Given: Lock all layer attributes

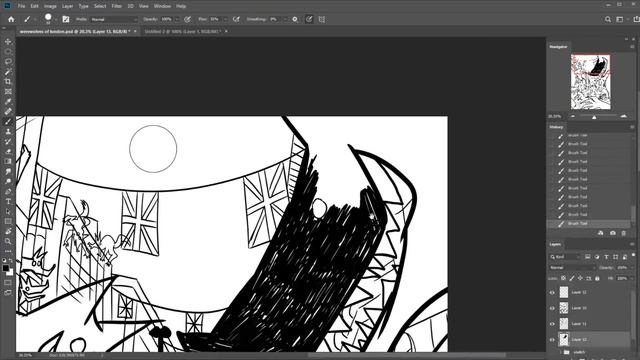Looking at the screenshot, I should click(x=597, y=278).
